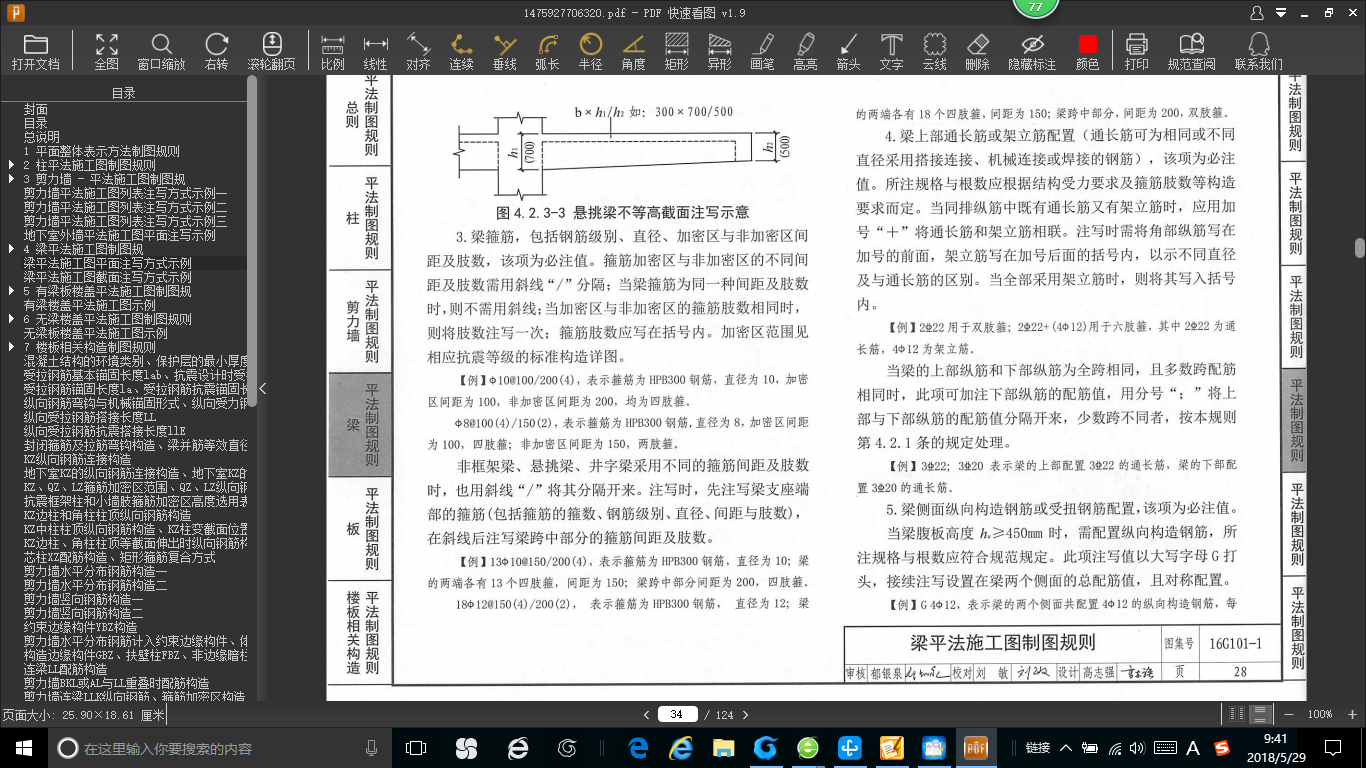1366x768 pixels.
Task: Go to next page arrow
Action: coord(744,714)
